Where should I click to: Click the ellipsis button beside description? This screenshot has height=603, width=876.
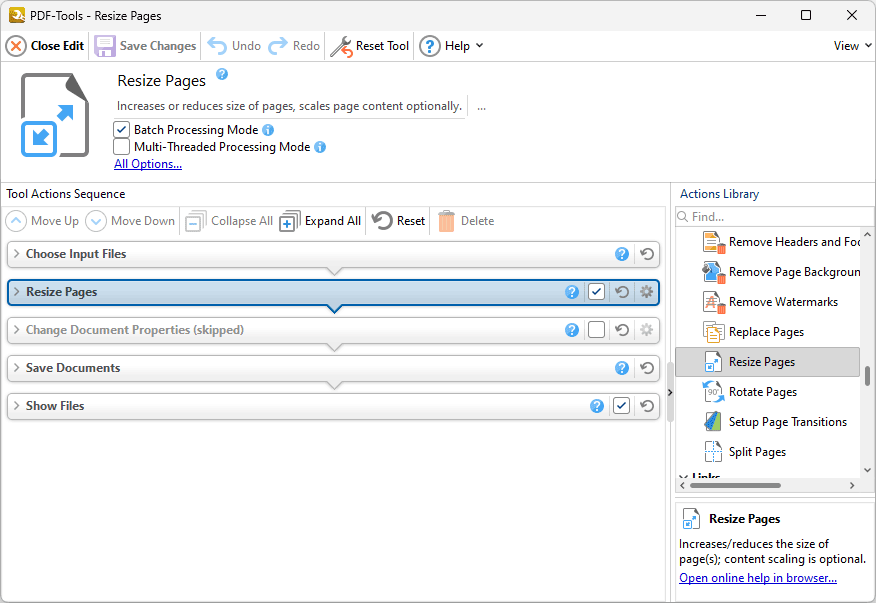click(x=481, y=106)
